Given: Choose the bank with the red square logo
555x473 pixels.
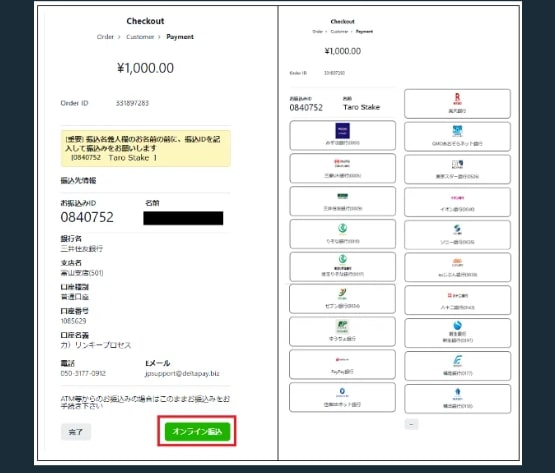Looking at the screenshot, I should tap(457, 300).
